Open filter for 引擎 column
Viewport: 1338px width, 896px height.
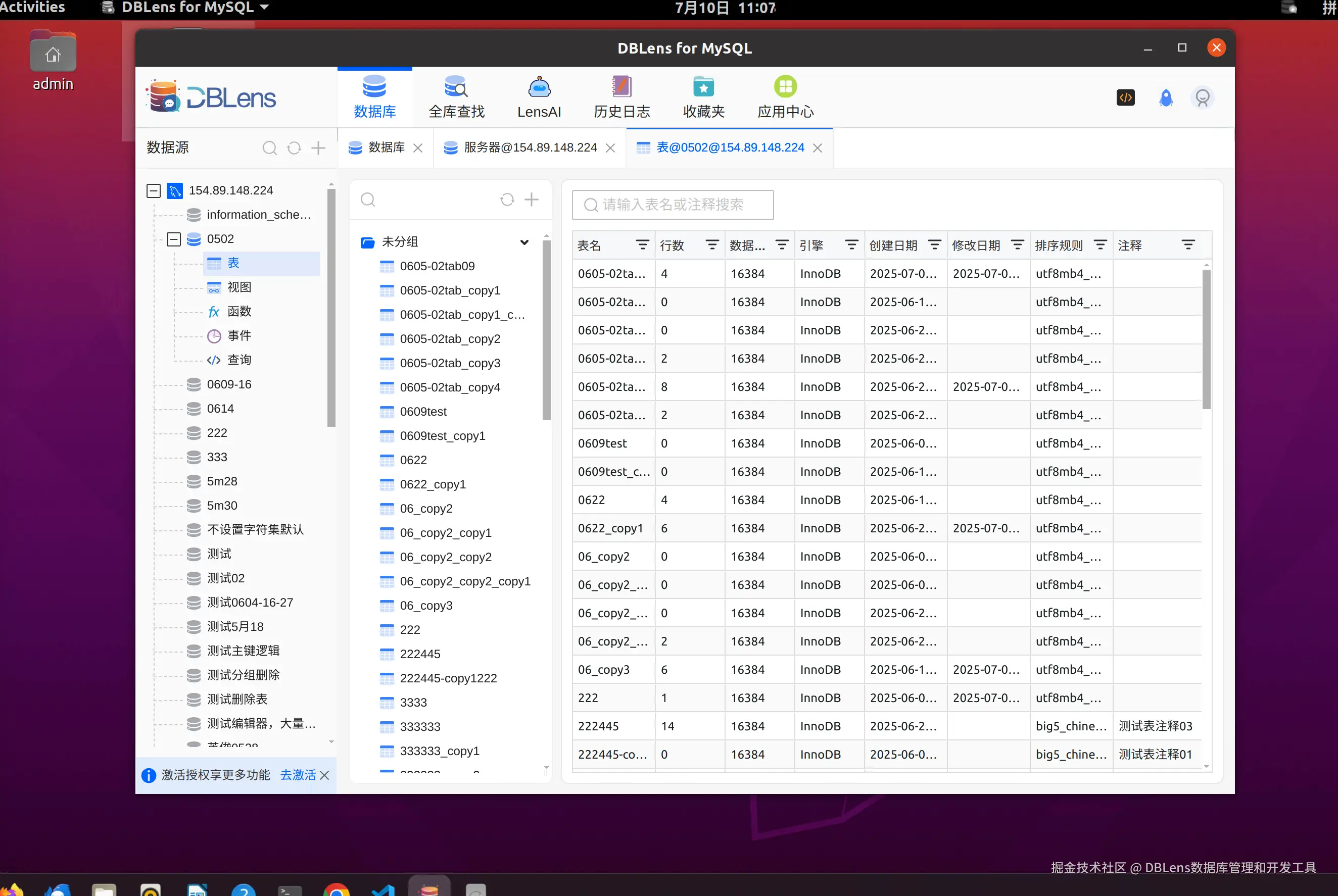point(851,245)
